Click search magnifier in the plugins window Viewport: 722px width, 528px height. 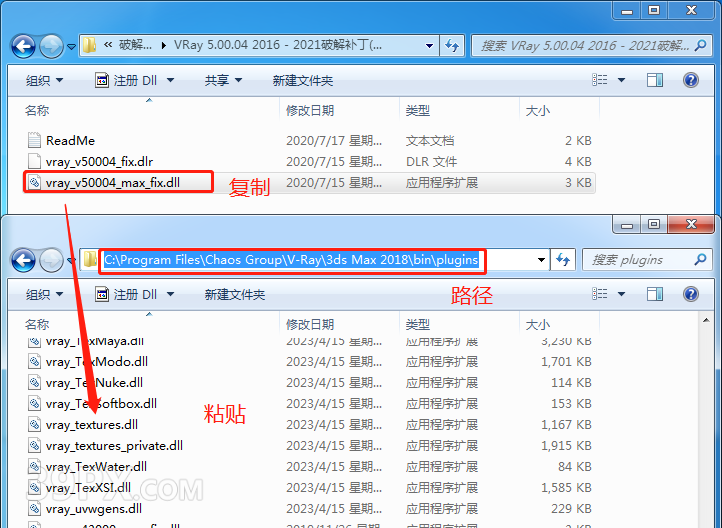700,260
